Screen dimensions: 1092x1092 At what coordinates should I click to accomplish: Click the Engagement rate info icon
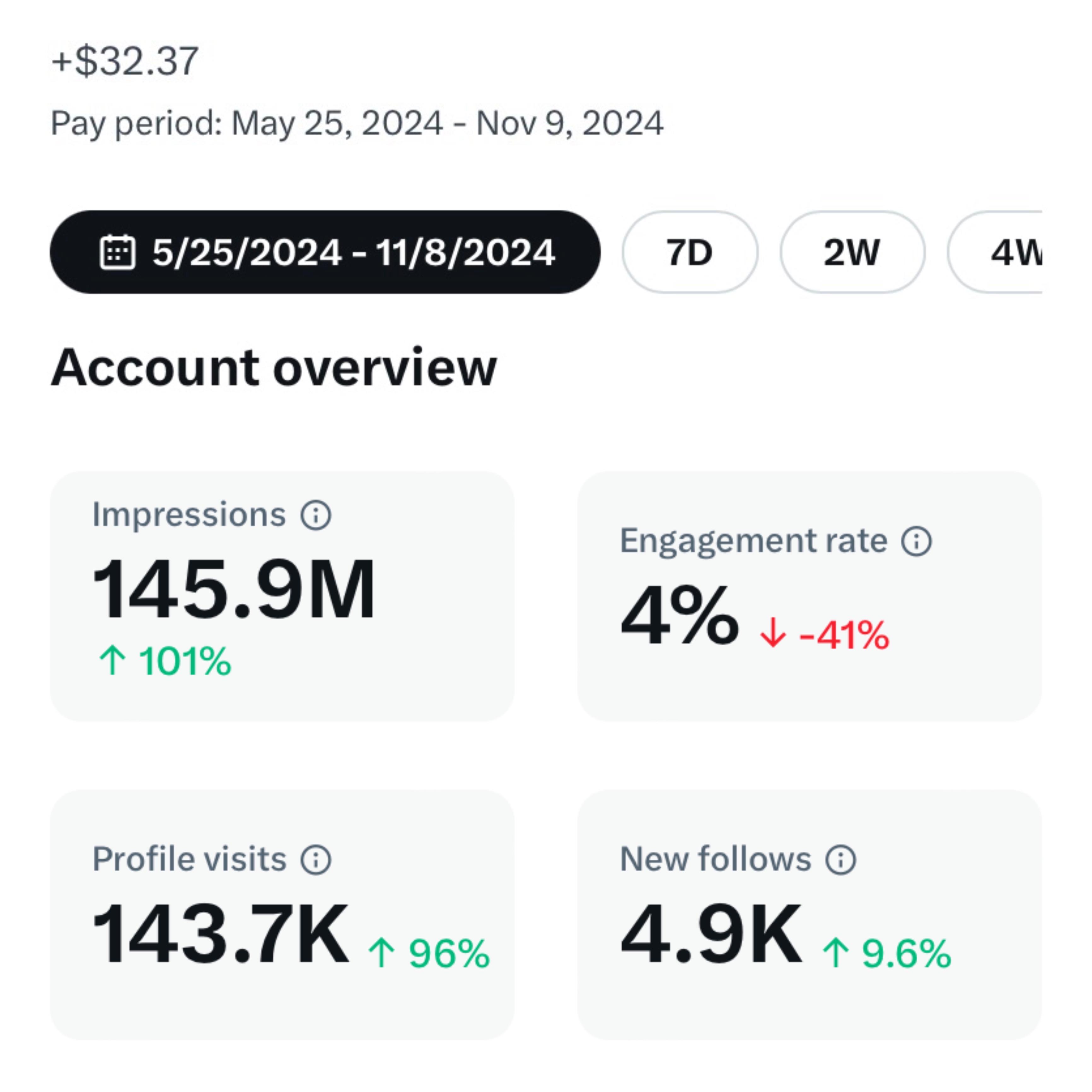click(916, 541)
